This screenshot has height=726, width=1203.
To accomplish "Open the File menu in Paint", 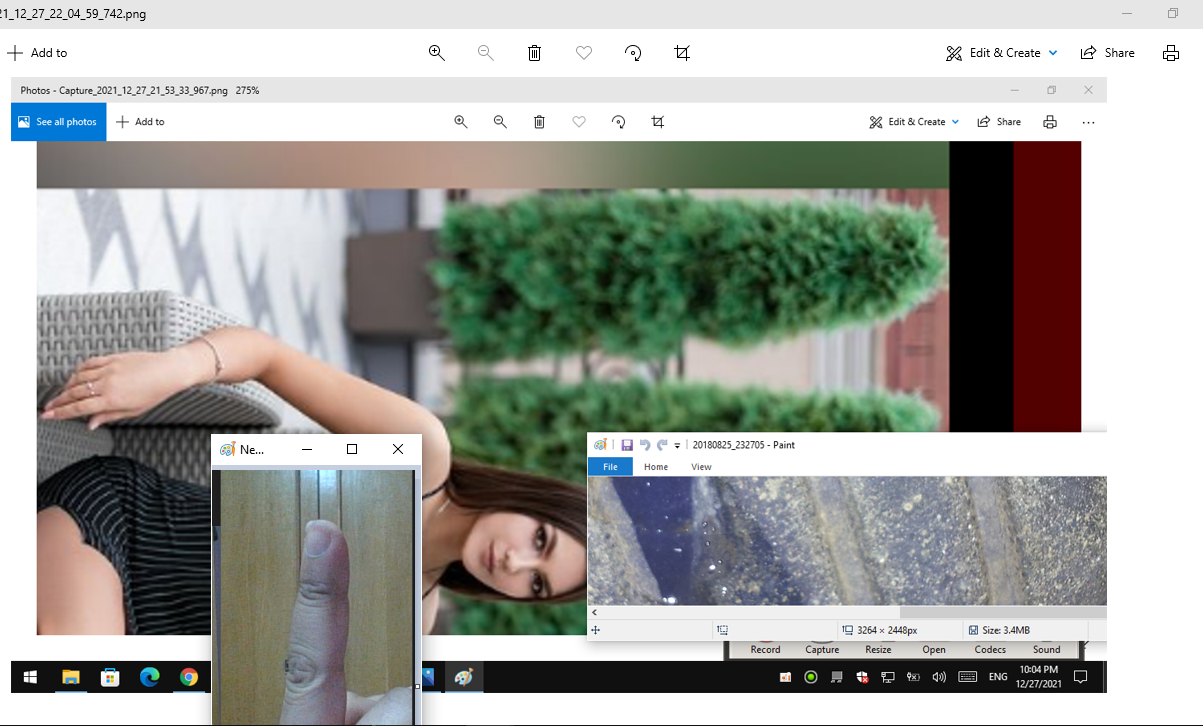I will (x=610, y=467).
